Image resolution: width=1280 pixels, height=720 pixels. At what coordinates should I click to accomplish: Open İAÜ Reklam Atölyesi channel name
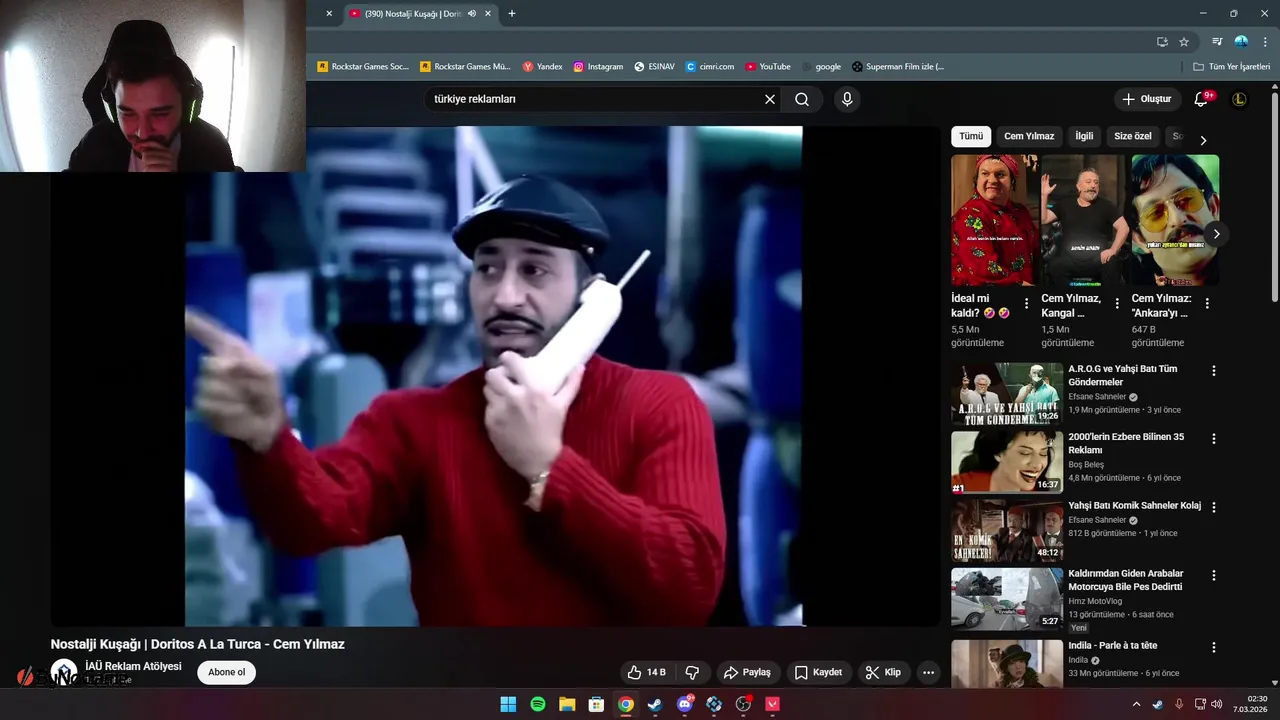133,666
